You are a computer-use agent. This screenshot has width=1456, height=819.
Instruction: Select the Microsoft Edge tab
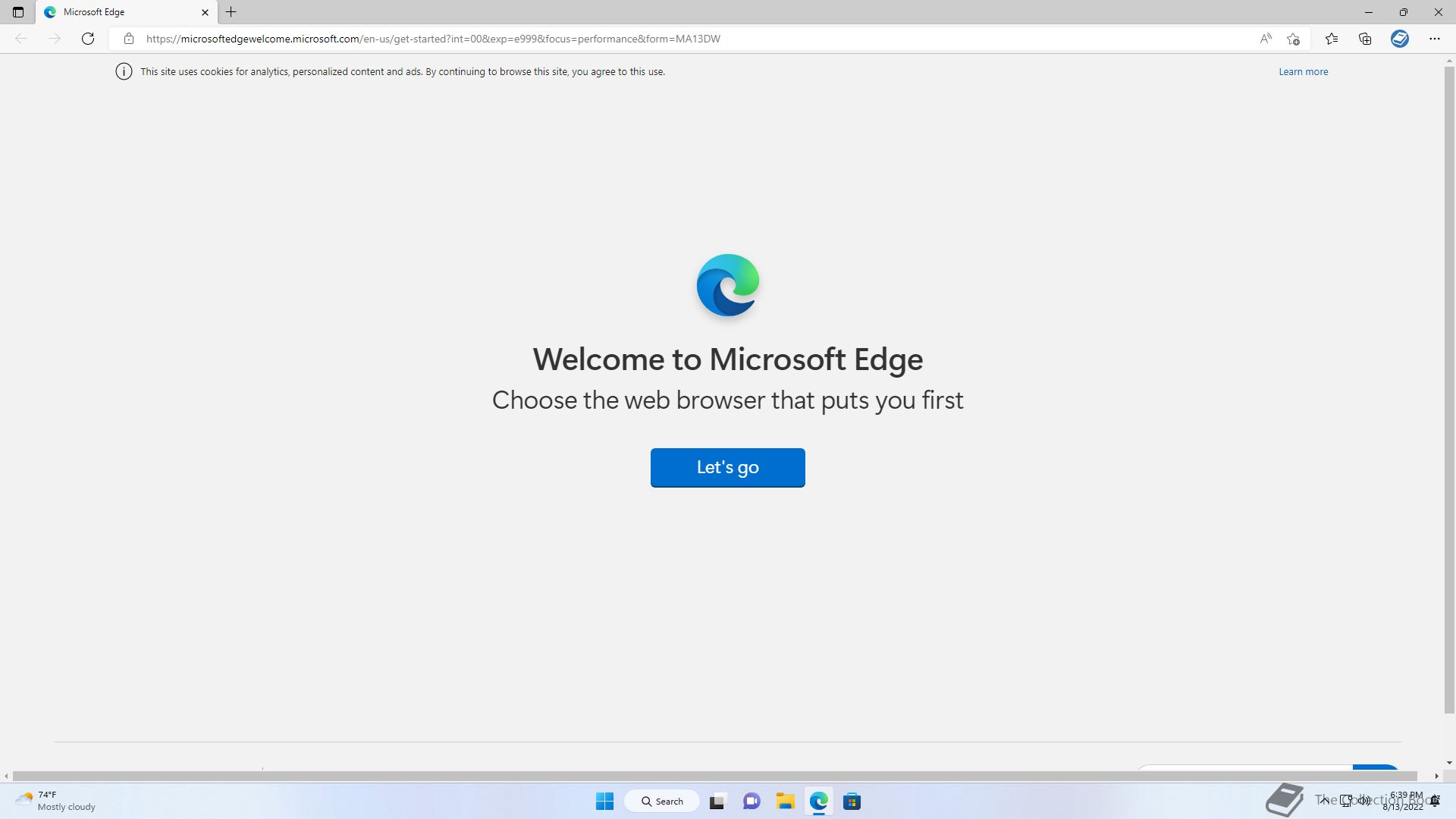tap(125, 12)
